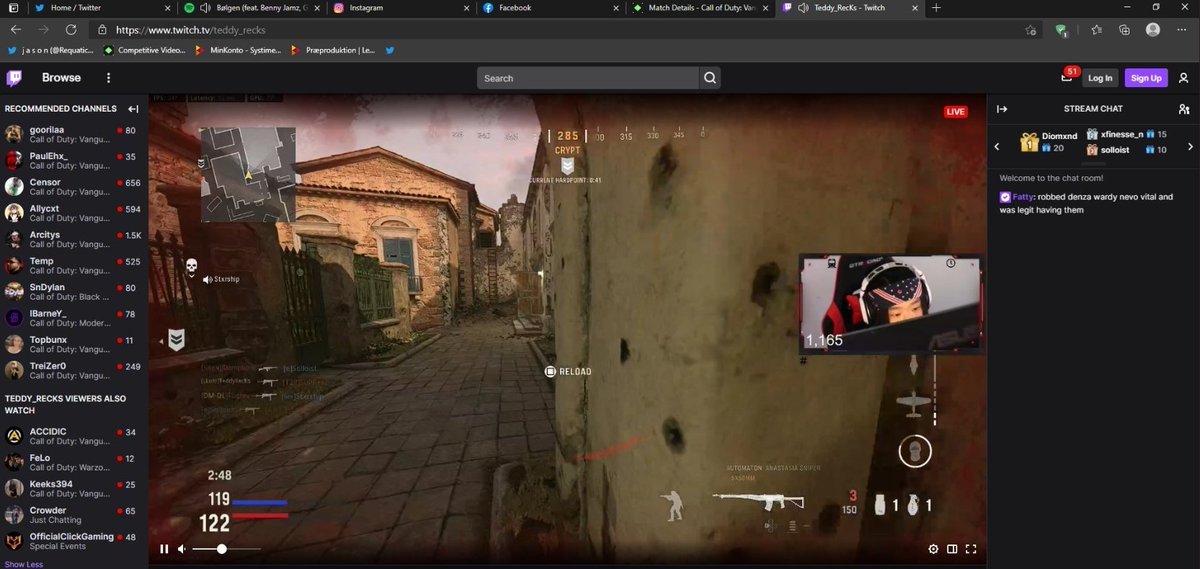Open the Twitch notifications inbox with 51 badge

tap(1068, 78)
